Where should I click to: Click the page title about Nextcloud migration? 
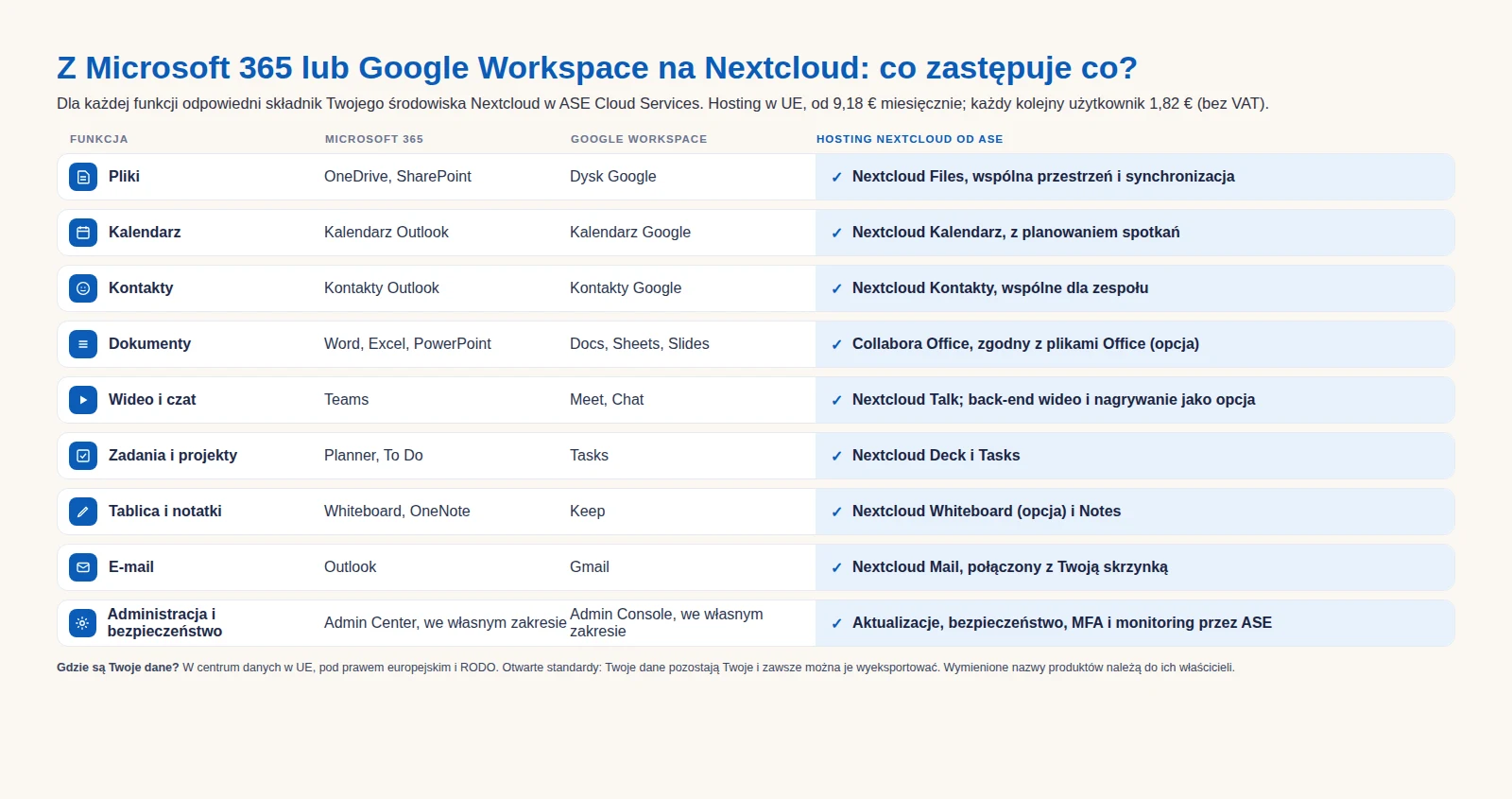click(x=597, y=68)
